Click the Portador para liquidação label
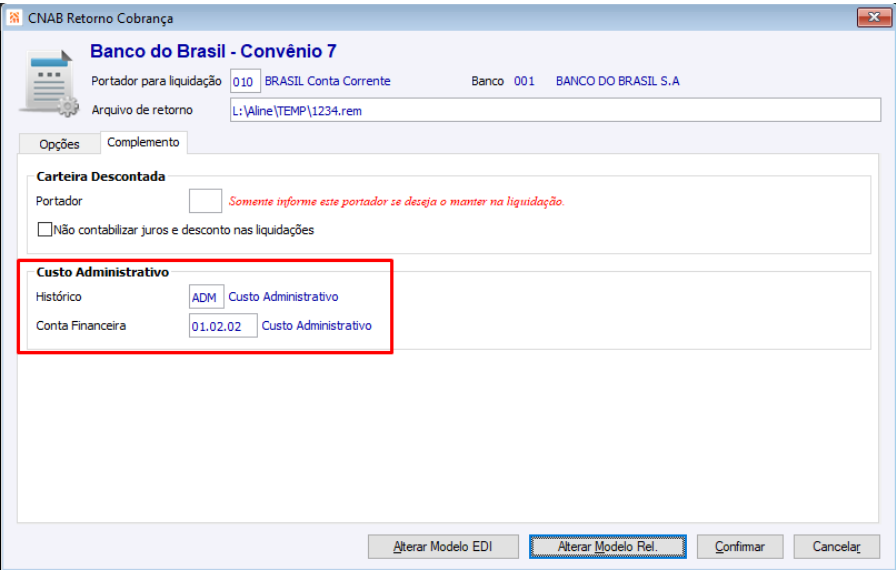This screenshot has width=896, height=572. [157, 81]
